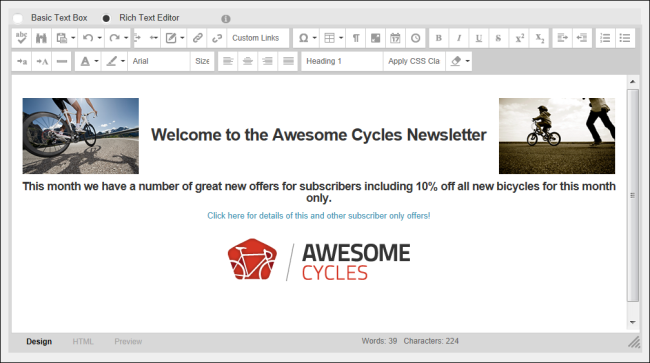Click the hyperlink manager chain icon
The height and width of the screenshot is (363, 650).
(197, 38)
